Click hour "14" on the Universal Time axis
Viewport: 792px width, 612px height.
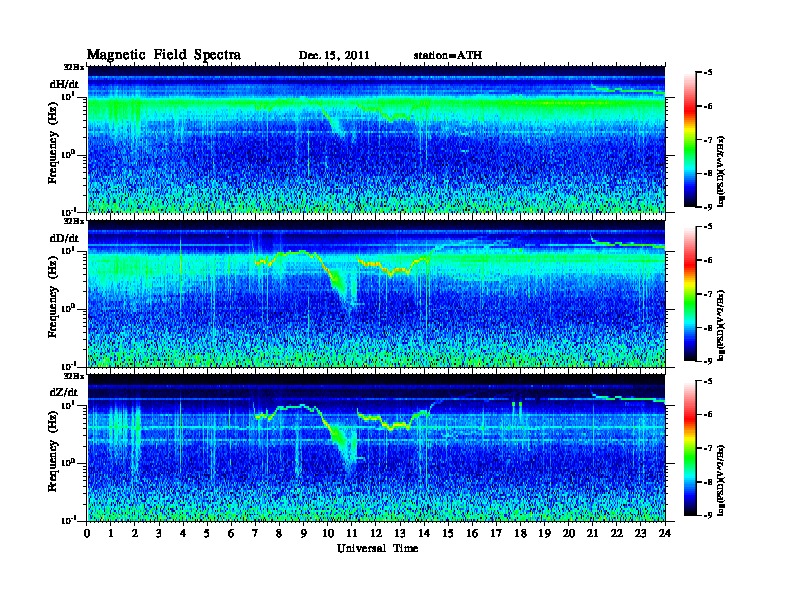point(424,534)
